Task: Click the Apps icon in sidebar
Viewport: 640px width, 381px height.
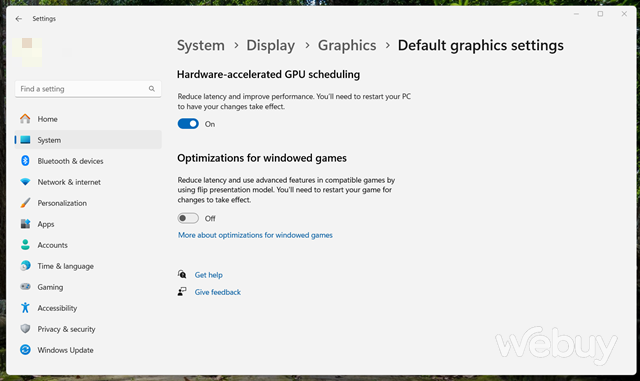Action: pos(25,224)
